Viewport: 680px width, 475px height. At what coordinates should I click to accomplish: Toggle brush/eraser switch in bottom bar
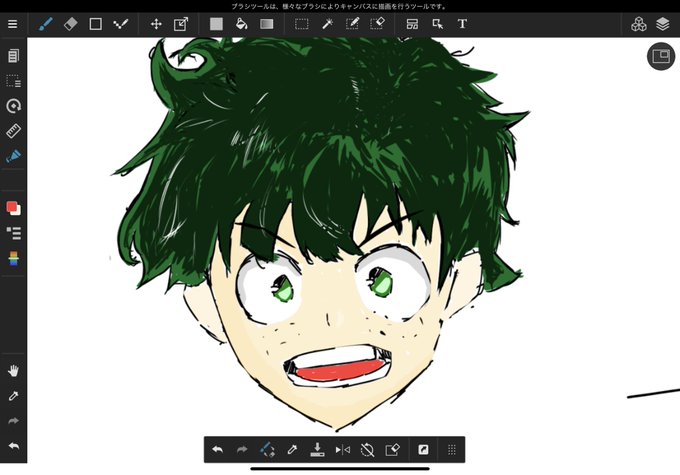pyautogui.click(x=267, y=450)
